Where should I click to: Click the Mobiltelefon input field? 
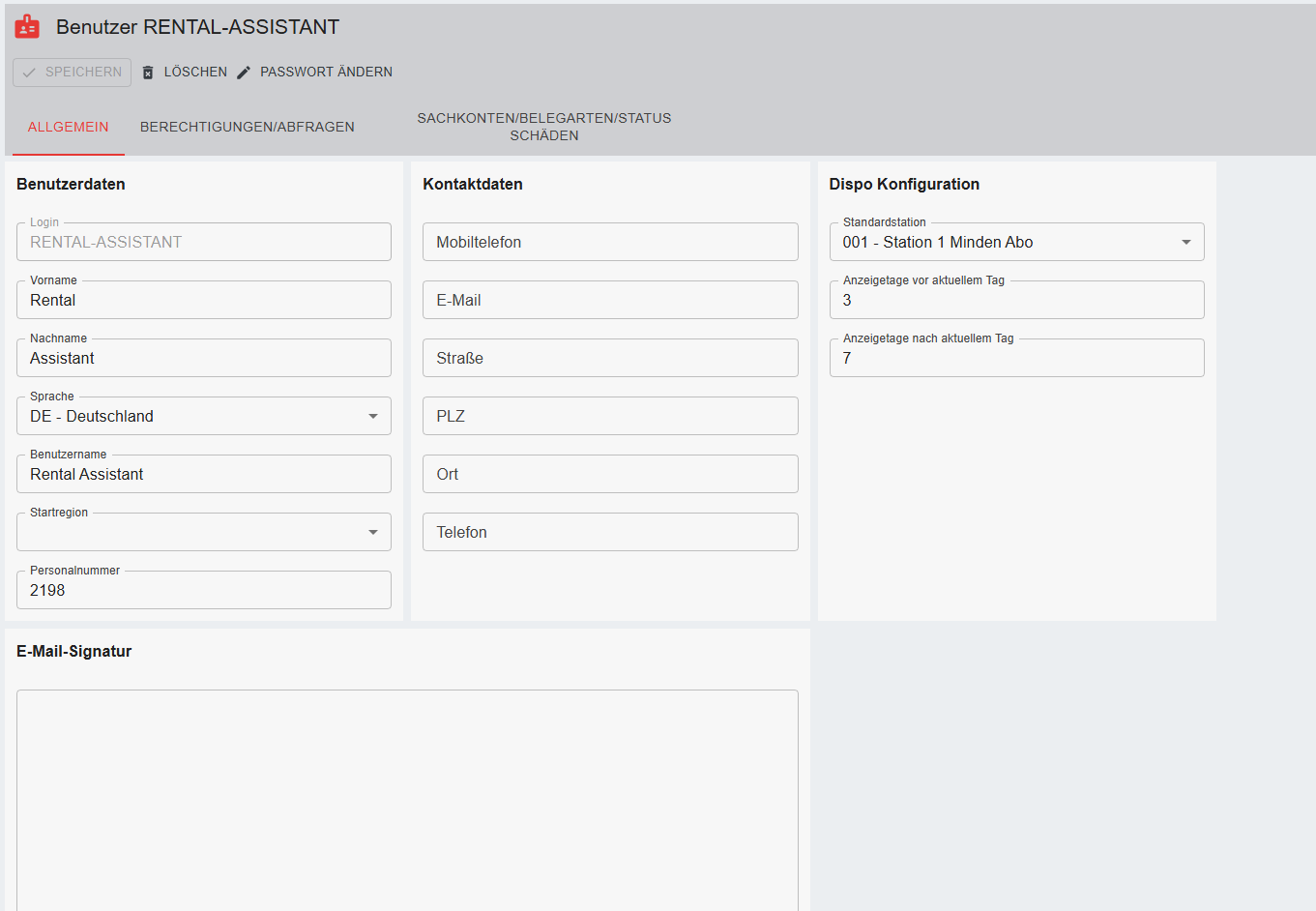pyautogui.click(x=609, y=242)
